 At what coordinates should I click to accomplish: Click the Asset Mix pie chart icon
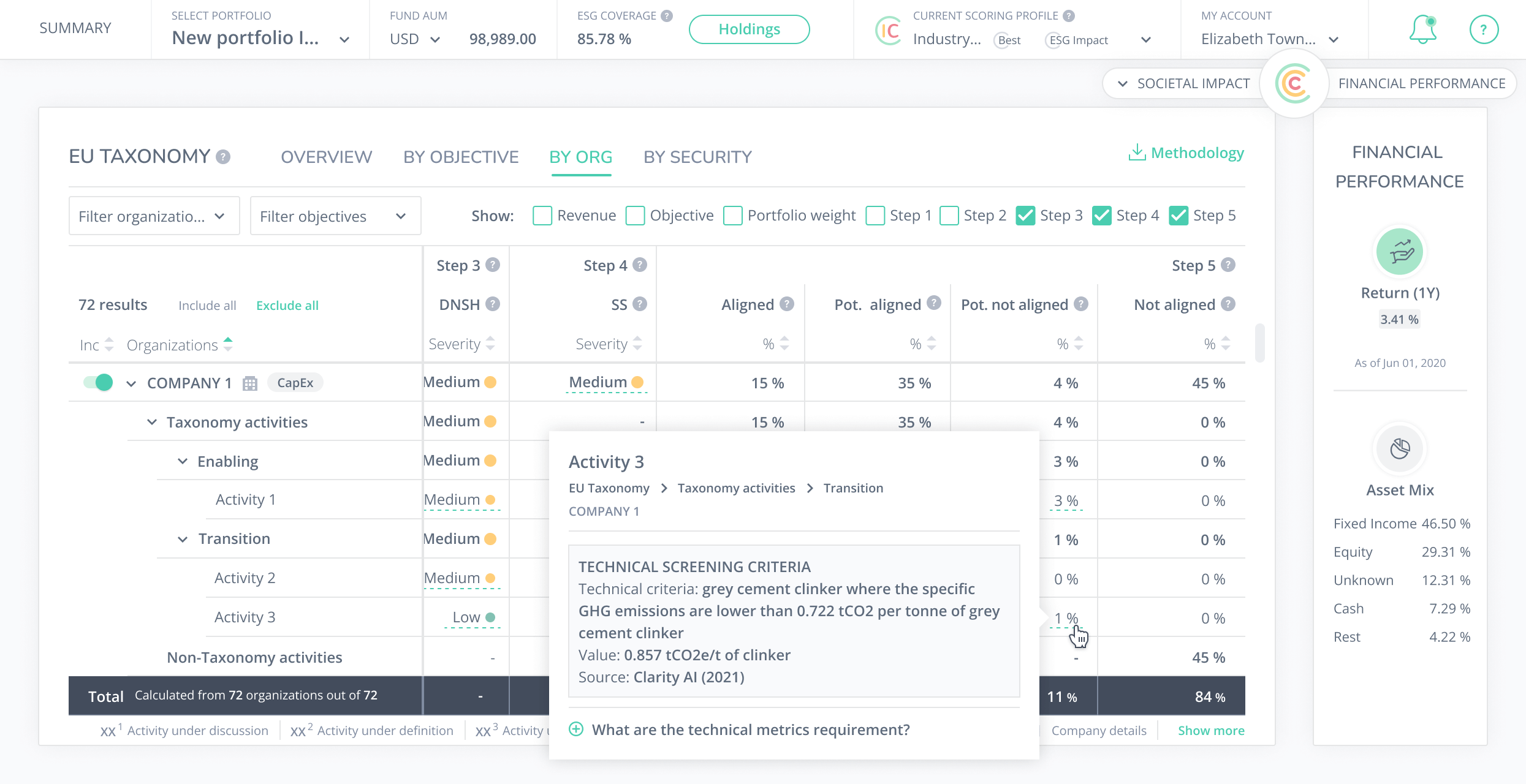[x=1400, y=449]
